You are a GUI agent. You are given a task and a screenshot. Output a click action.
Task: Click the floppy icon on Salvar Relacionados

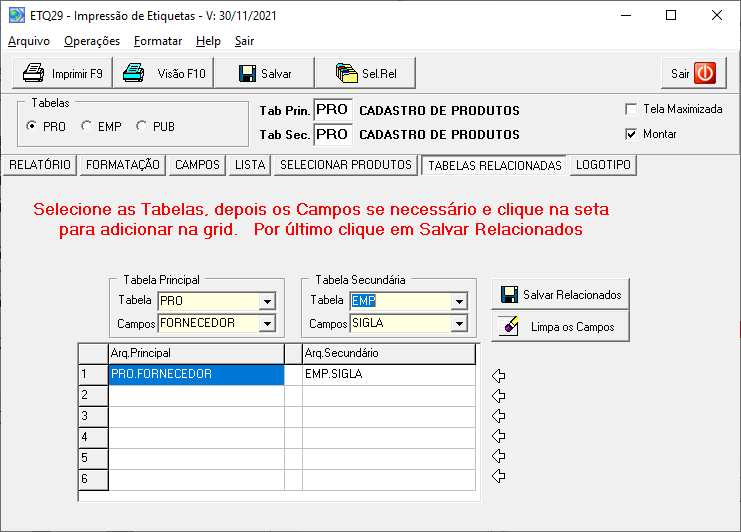(509, 294)
